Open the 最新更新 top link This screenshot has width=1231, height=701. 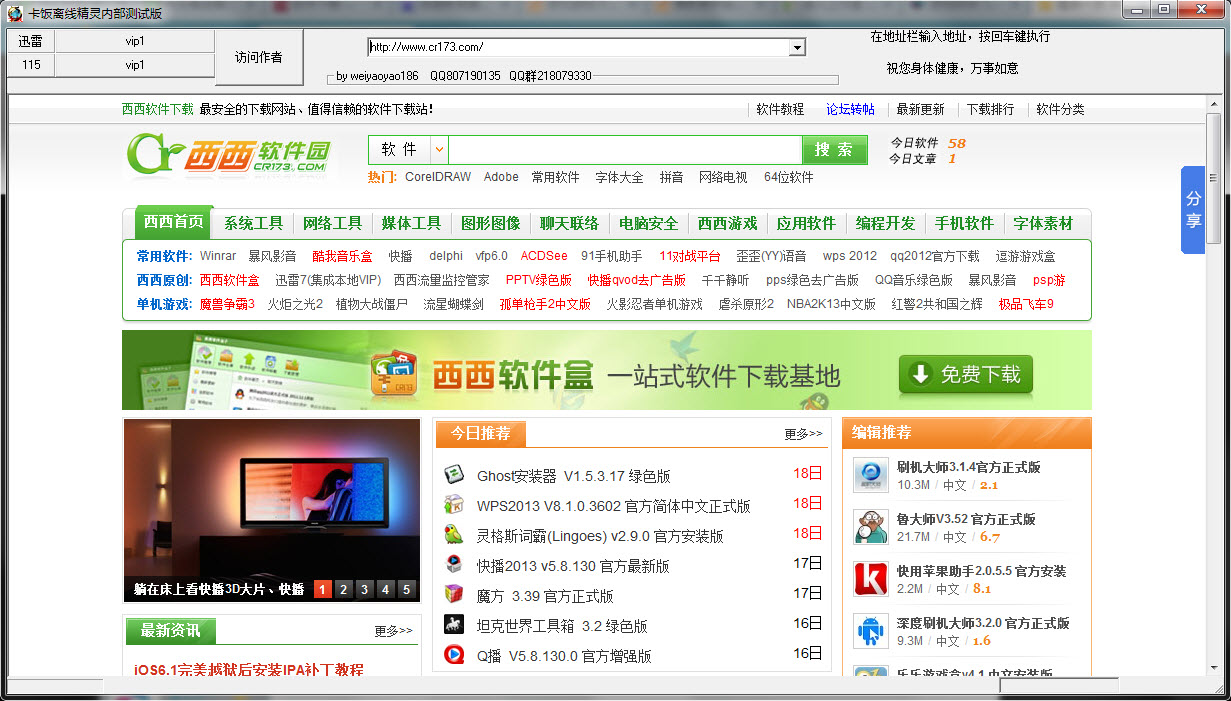[x=920, y=109]
